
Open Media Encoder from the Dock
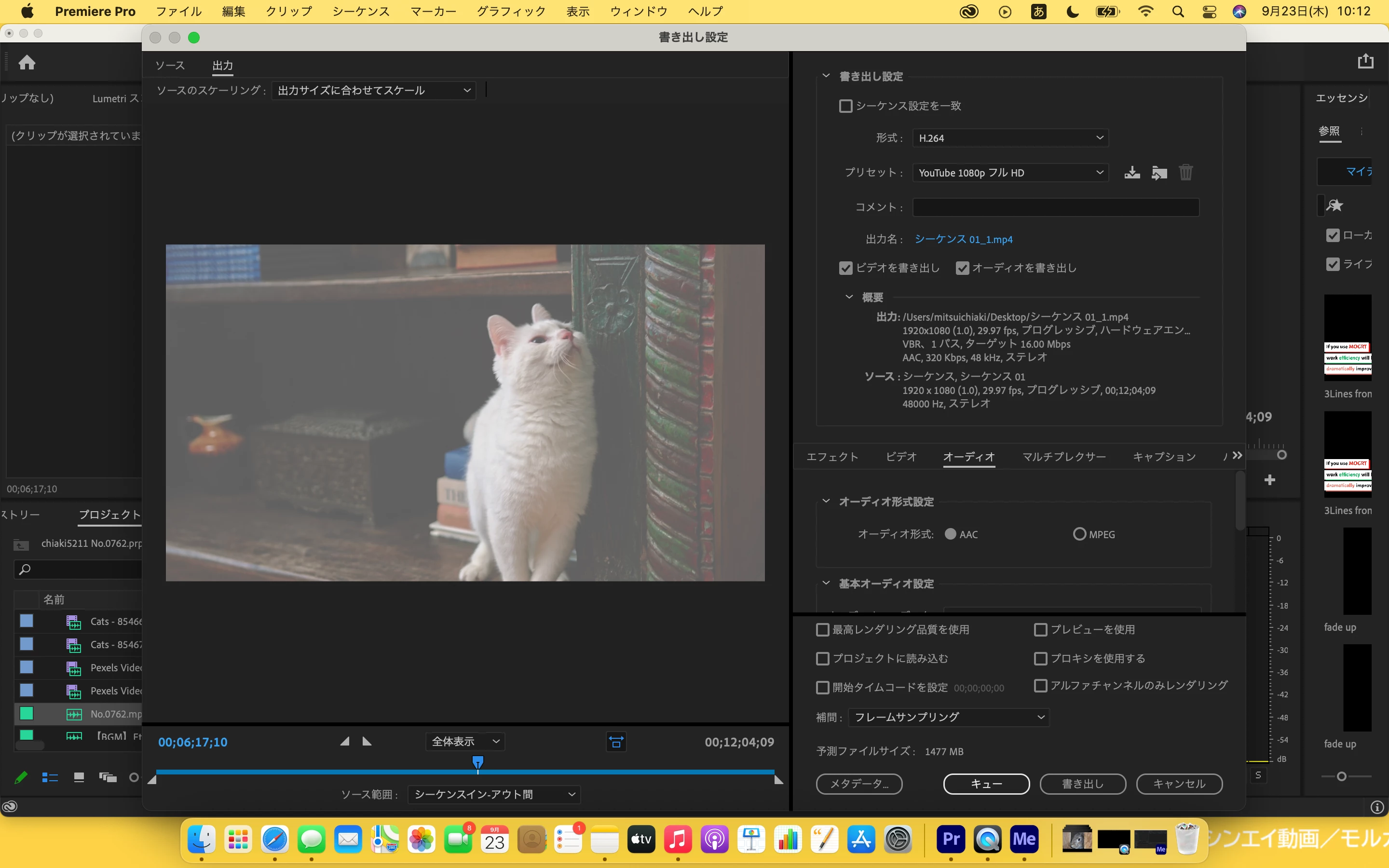pos(1024,839)
